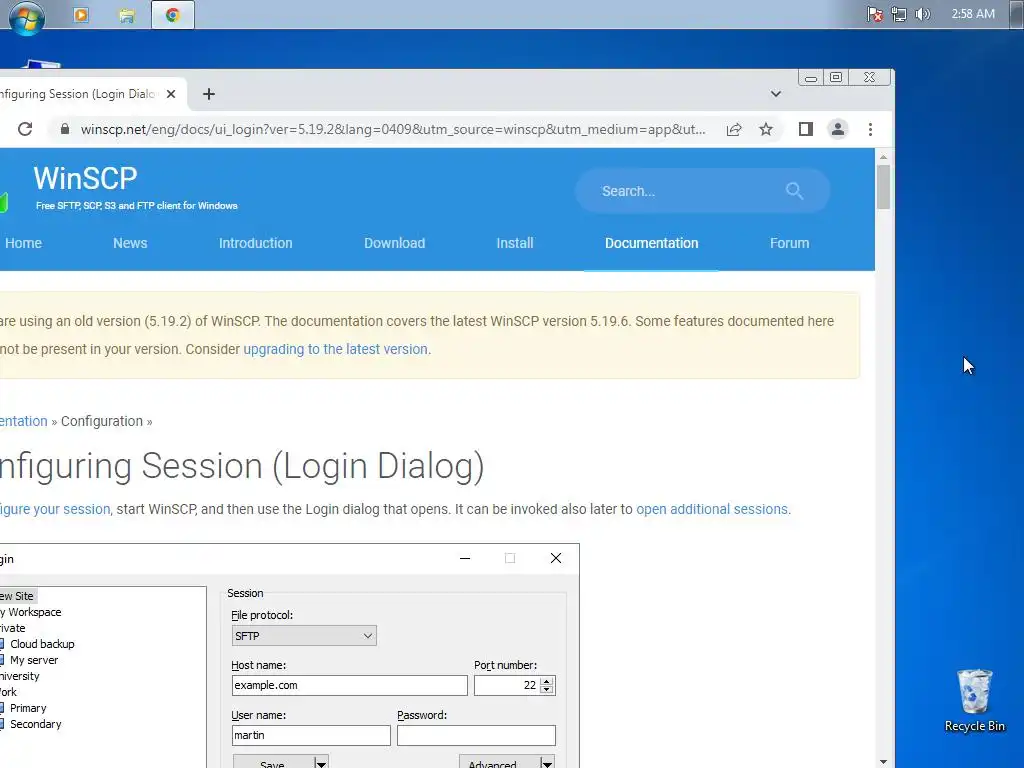Click page scrollbar down arrow
The image size is (1024, 768).
(883, 761)
